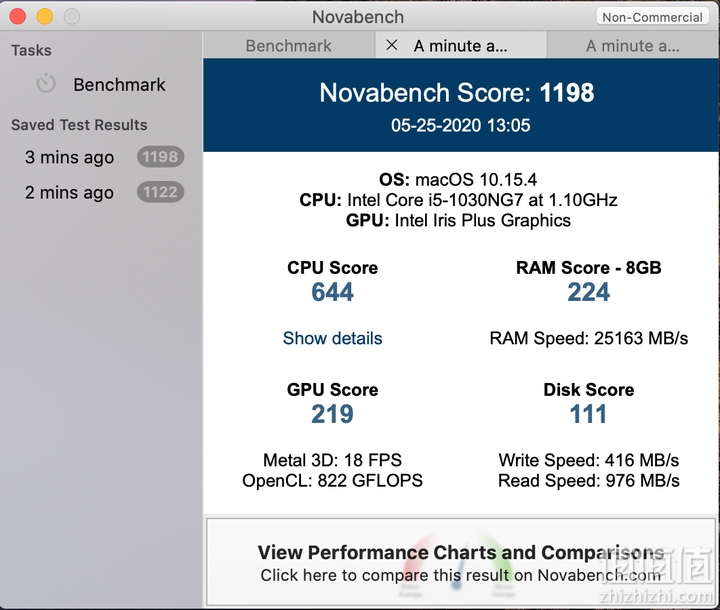Click the 'Saved Test Results' sidebar heading
Screen dimensions: 720x610
[79, 125]
